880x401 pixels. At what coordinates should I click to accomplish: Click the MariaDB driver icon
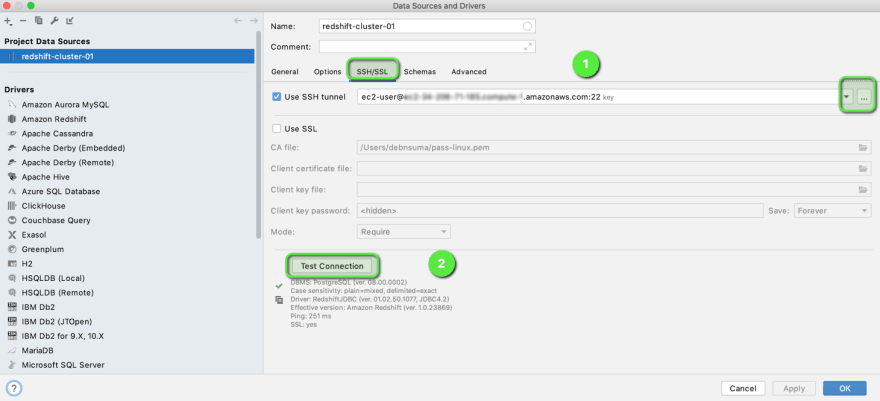tap(12, 351)
